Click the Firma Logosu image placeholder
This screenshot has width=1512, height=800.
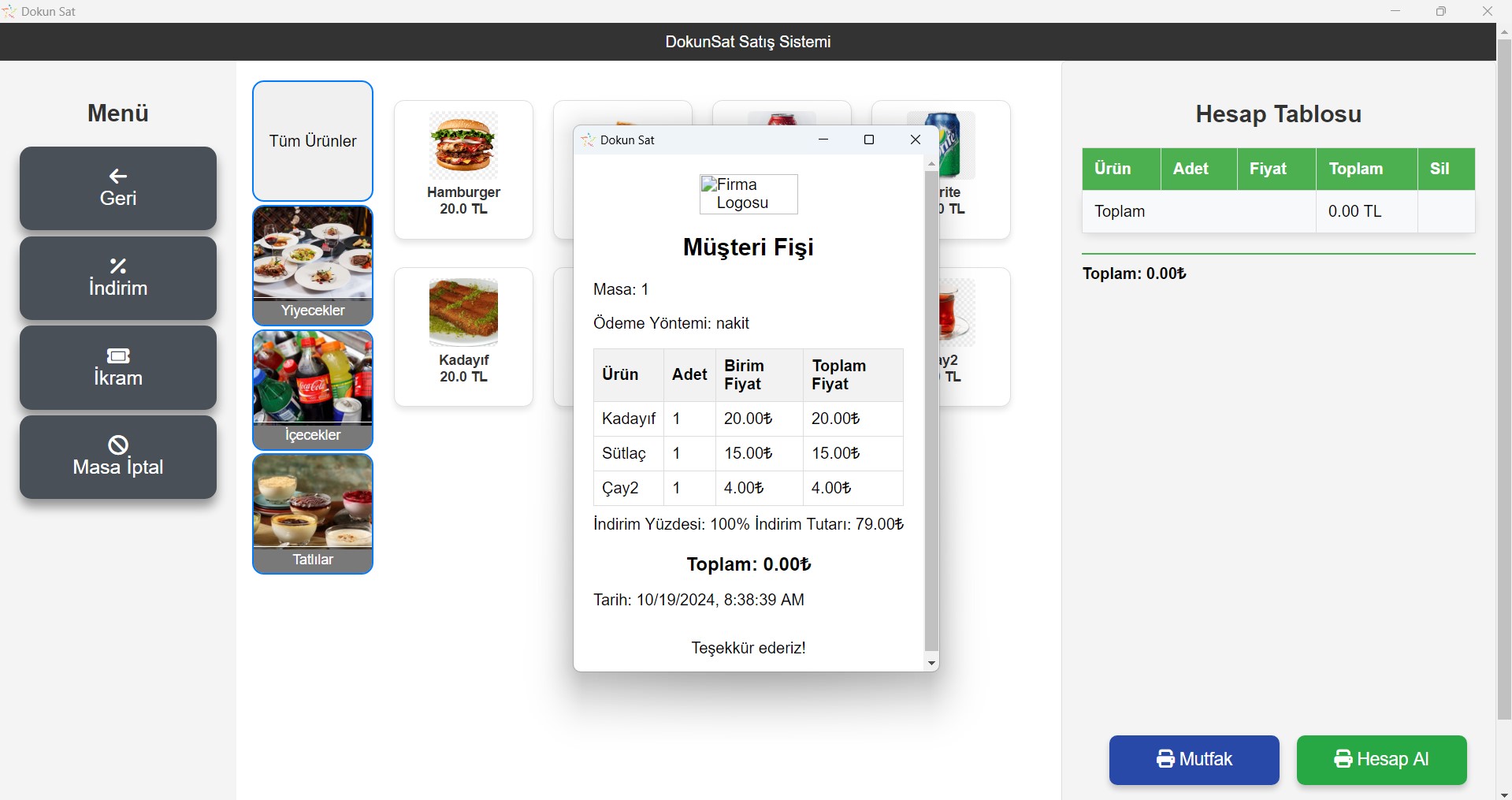(749, 194)
